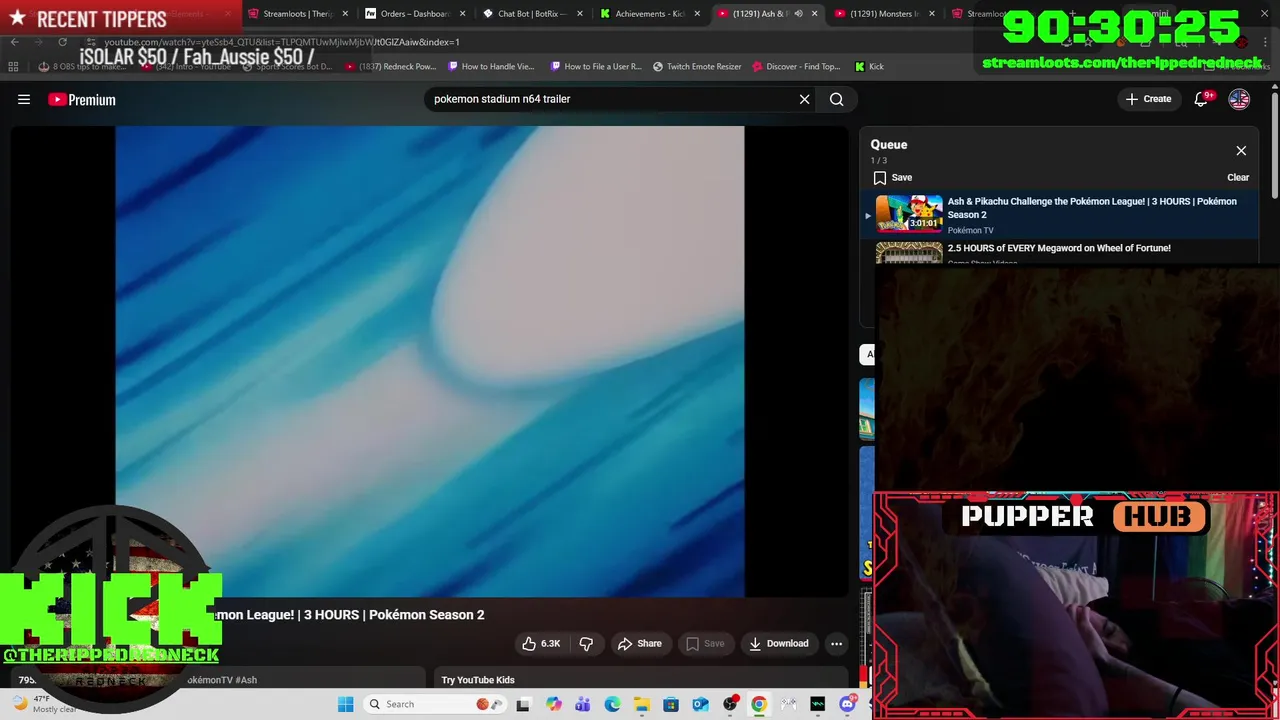Submit search with the magnifier button

[x=837, y=99]
